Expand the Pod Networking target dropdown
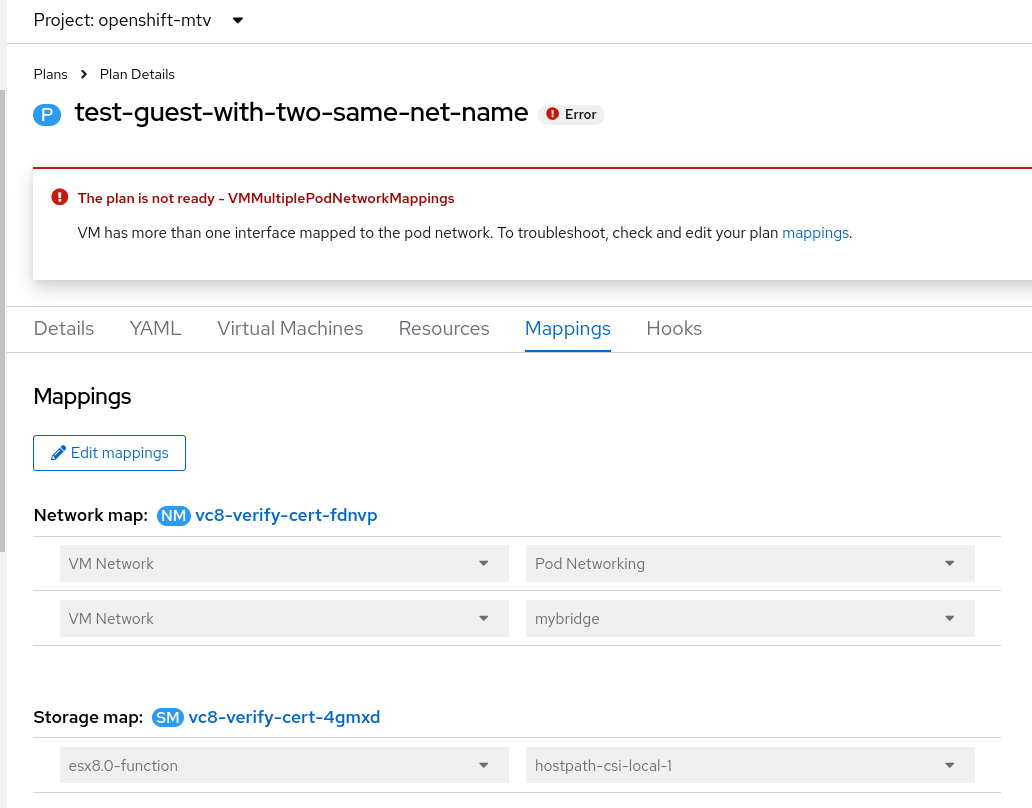Image resolution: width=1032 pixels, height=808 pixels. [749, 564]
